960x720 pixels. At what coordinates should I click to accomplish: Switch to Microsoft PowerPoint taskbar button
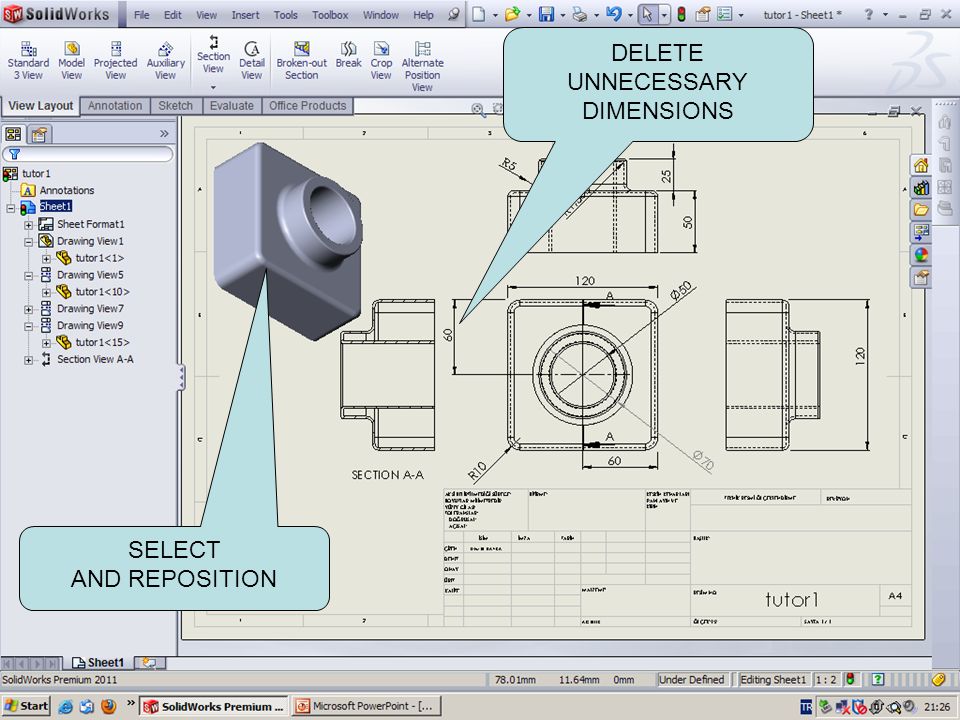click(x=365, y=706)
